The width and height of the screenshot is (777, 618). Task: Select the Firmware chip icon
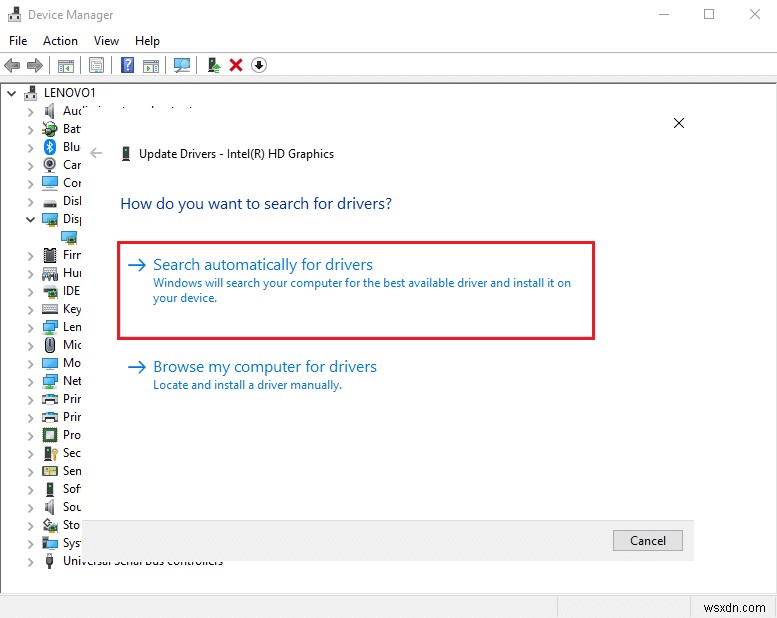pos(50,255)
